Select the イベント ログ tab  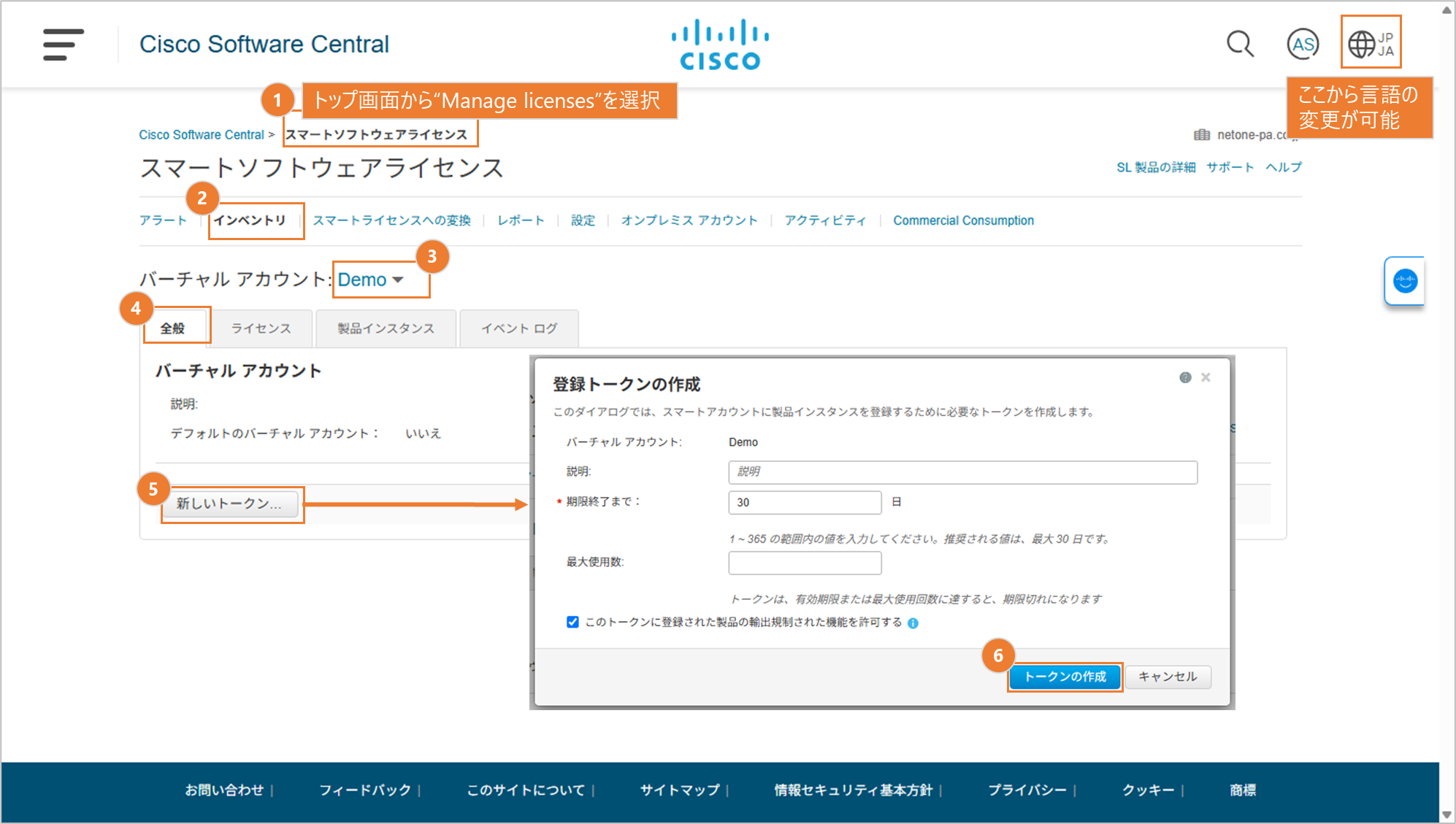(519, 328)
